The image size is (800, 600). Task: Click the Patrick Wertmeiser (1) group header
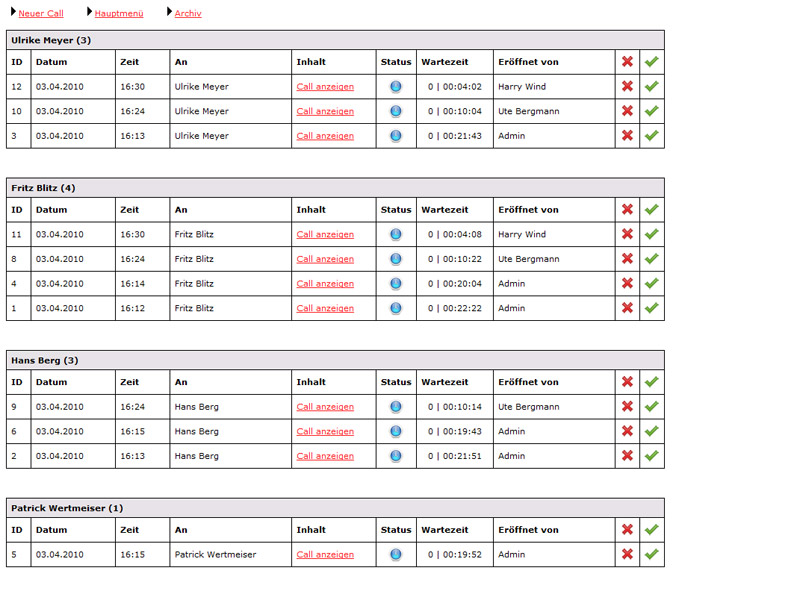pos(335,508)
